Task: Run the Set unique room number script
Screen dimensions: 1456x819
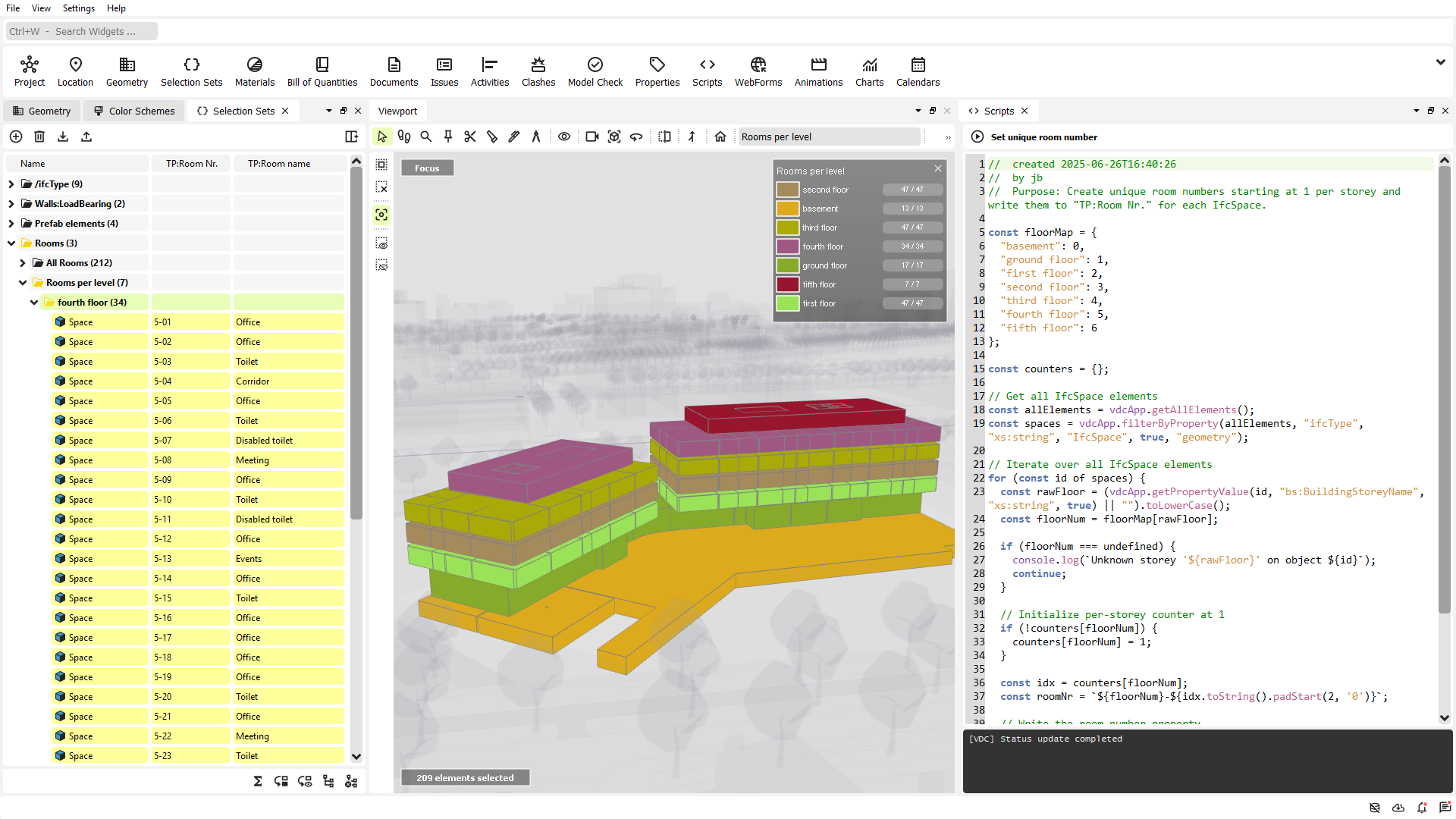Action: [x=977, y=136]
